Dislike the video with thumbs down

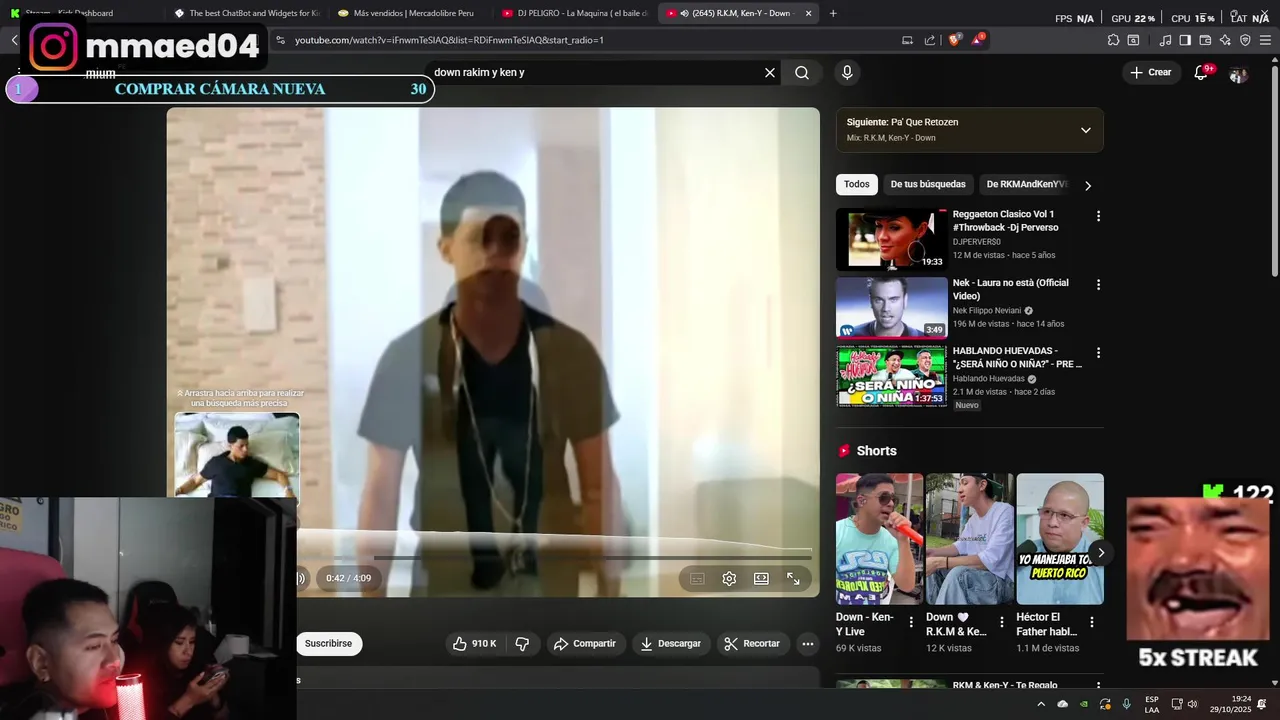pyautogui.click(x=522, y=644)
